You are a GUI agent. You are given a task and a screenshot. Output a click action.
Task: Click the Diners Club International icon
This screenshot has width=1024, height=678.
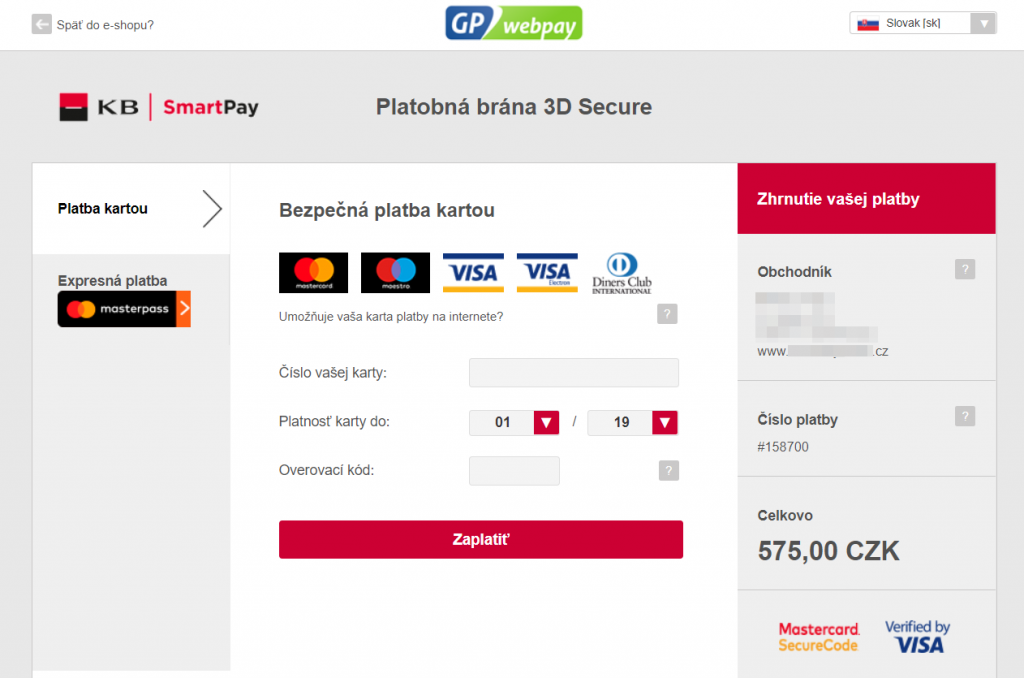[621, 272]
